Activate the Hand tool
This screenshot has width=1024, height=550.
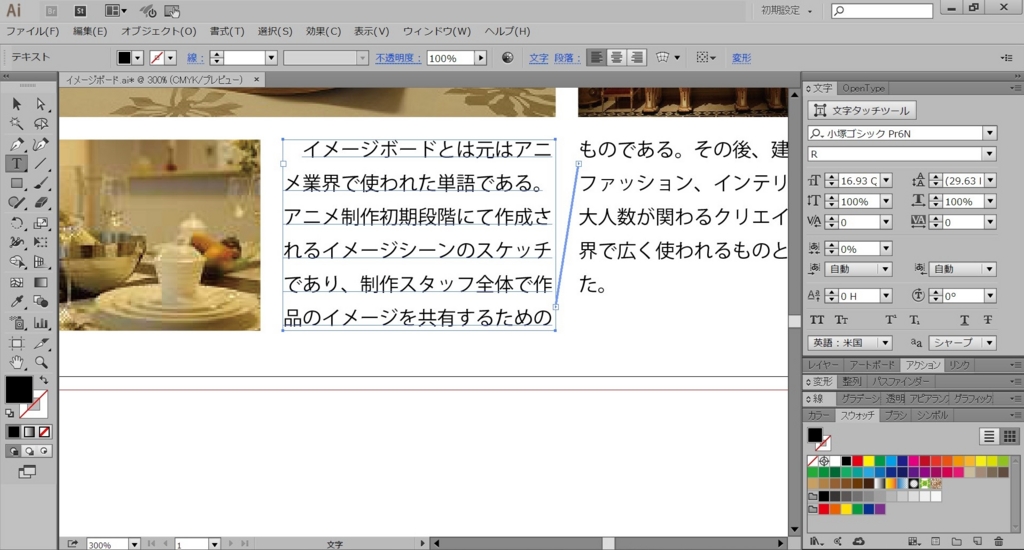[x=17, y=361]
